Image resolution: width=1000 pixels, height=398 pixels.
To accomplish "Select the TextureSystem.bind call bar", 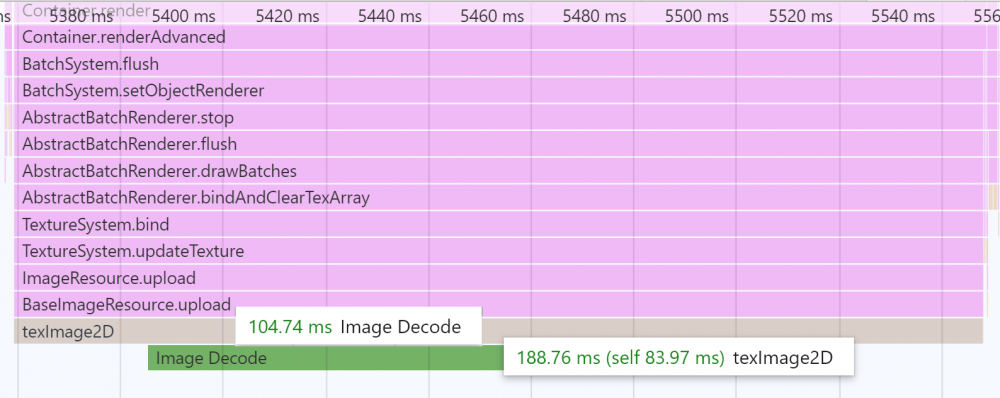I will click(499, 225).
